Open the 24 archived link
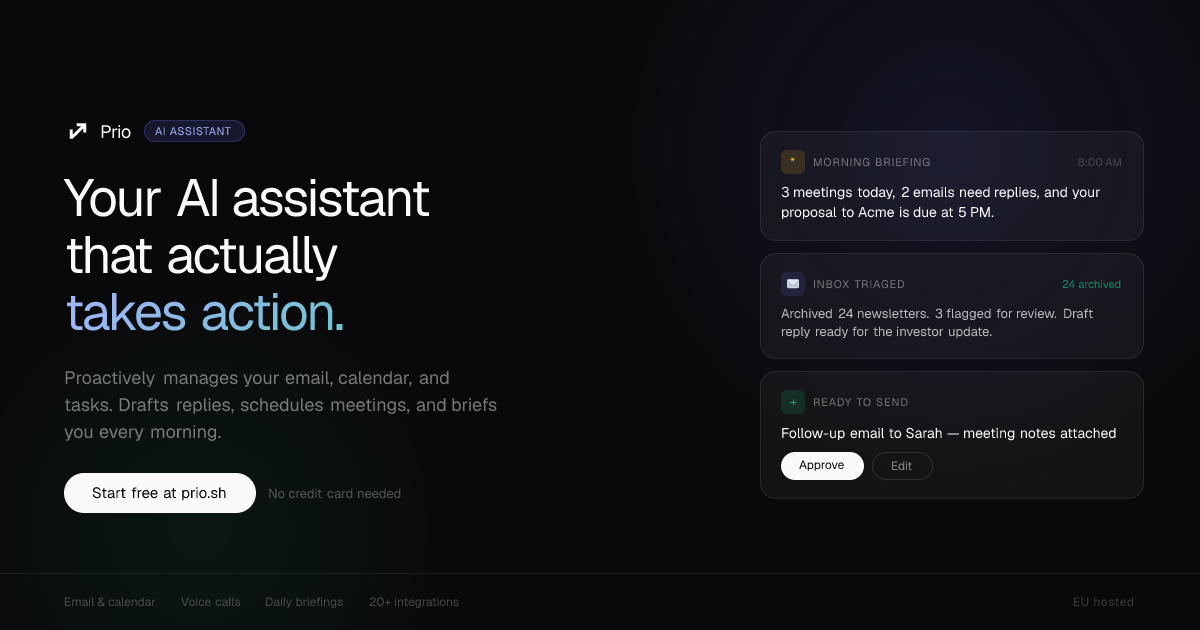Image resolution: width=1200 pixels, height=630 pixels. [1091, 283]
